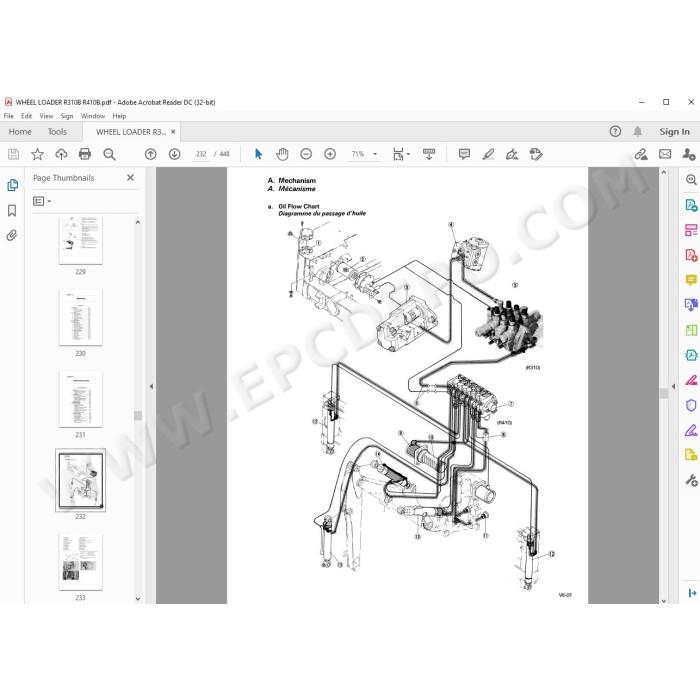The width and height of the screenshot is (700, 700).
Task: Click the document vertical scrollbar thumb
Action: coord(664,393)
